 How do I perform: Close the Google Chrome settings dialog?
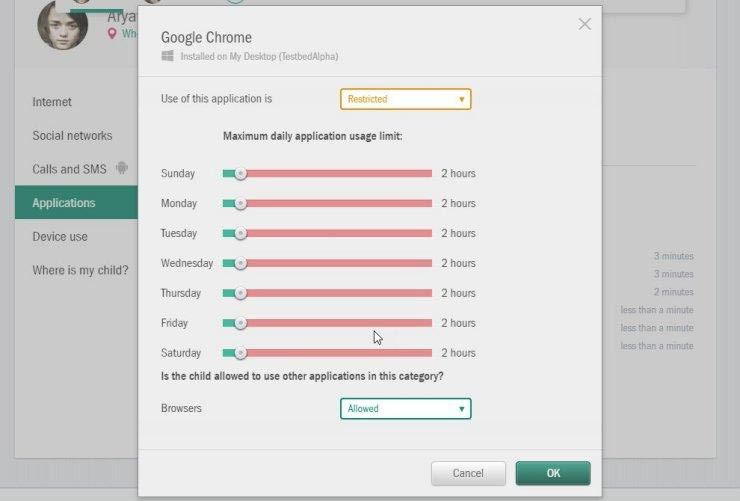point(584,24)
